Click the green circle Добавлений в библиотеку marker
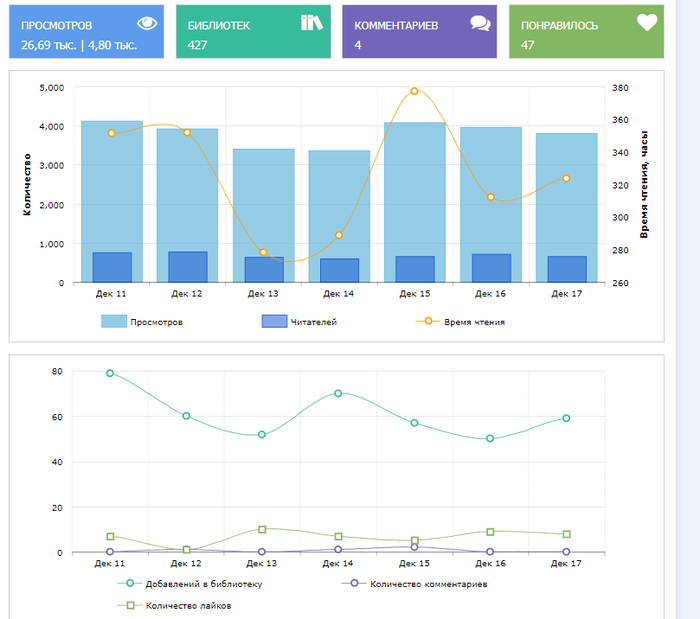This screenshot has height=619, width=700. point(128,583)
